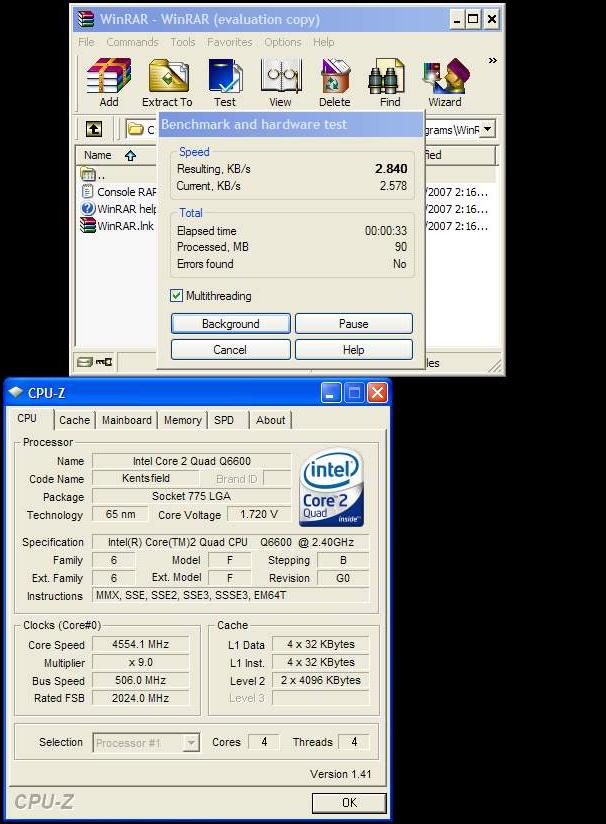
Task: Click the Intel Core 2 Quad logo
Action: 331,487
